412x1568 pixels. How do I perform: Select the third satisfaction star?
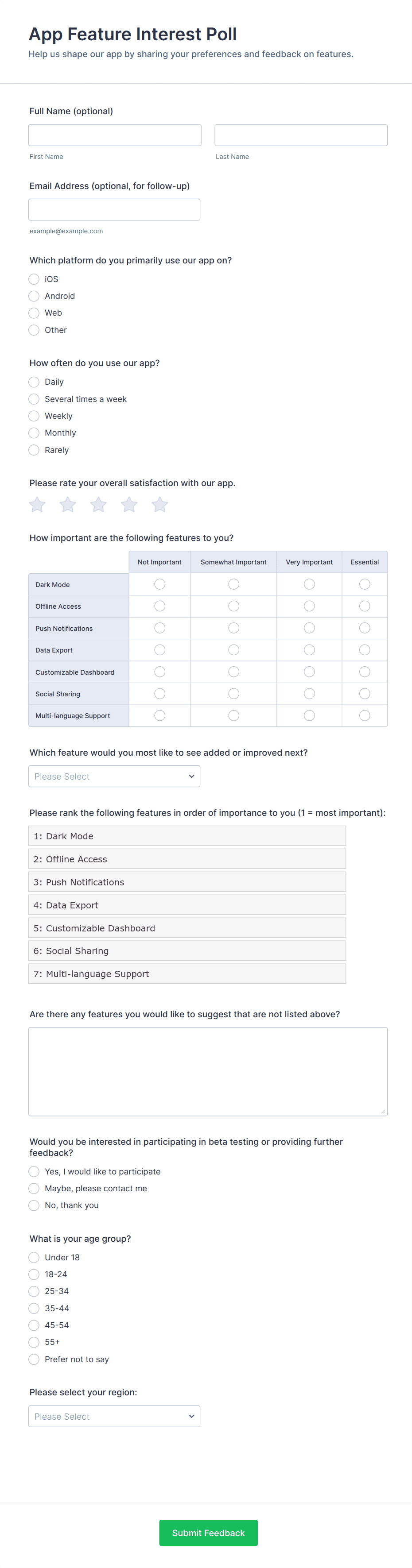99,505
